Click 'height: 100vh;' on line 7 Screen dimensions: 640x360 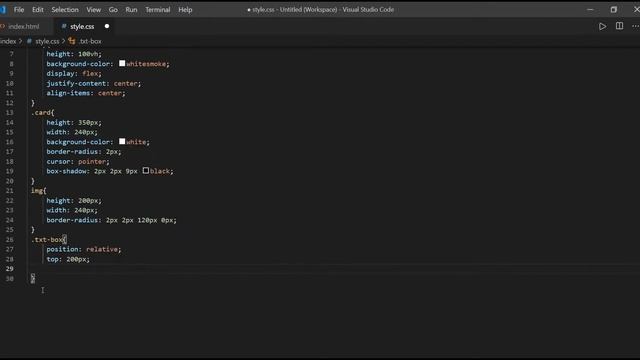click(x=74, y=54)
